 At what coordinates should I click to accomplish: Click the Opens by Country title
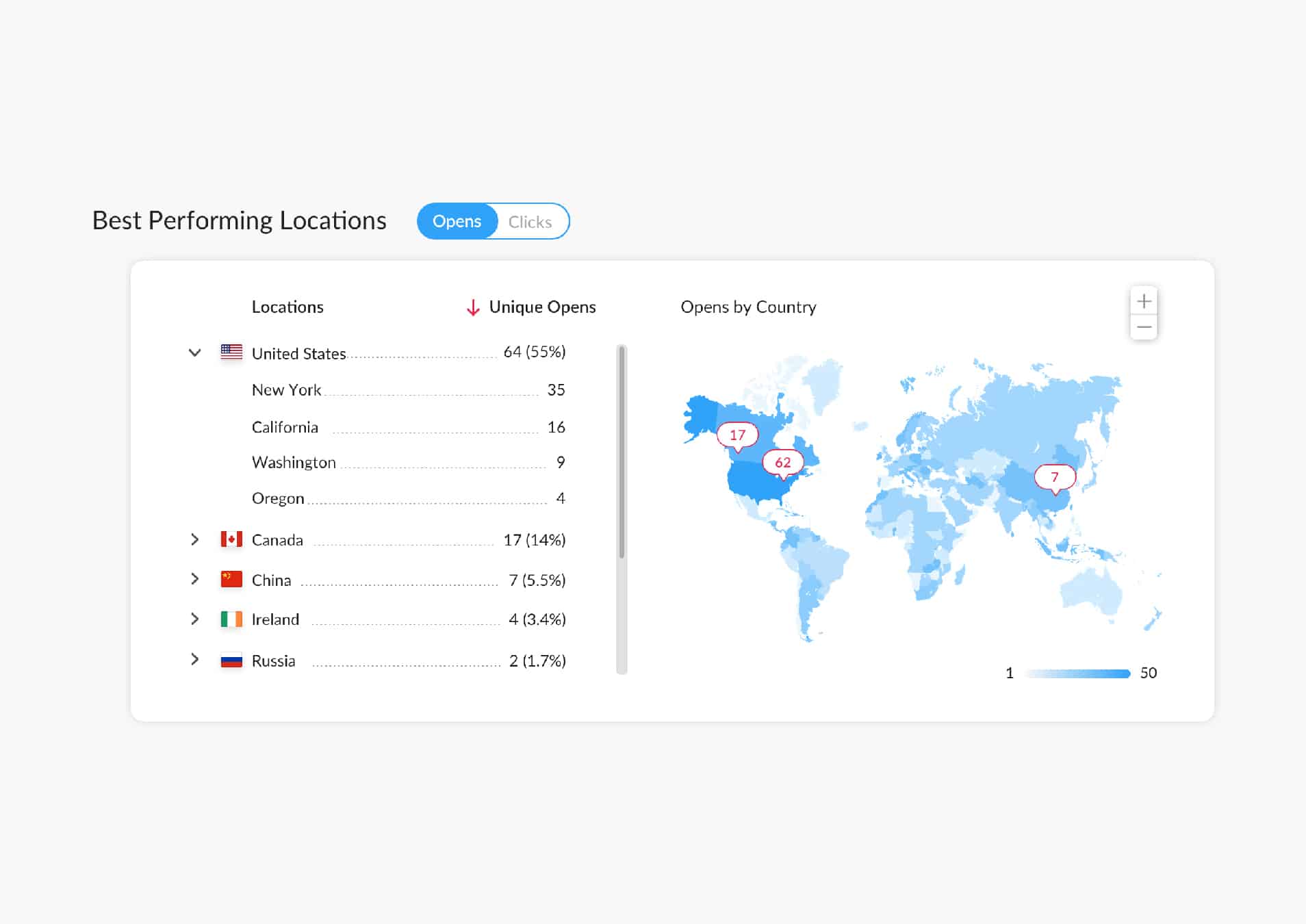(748, 307)
